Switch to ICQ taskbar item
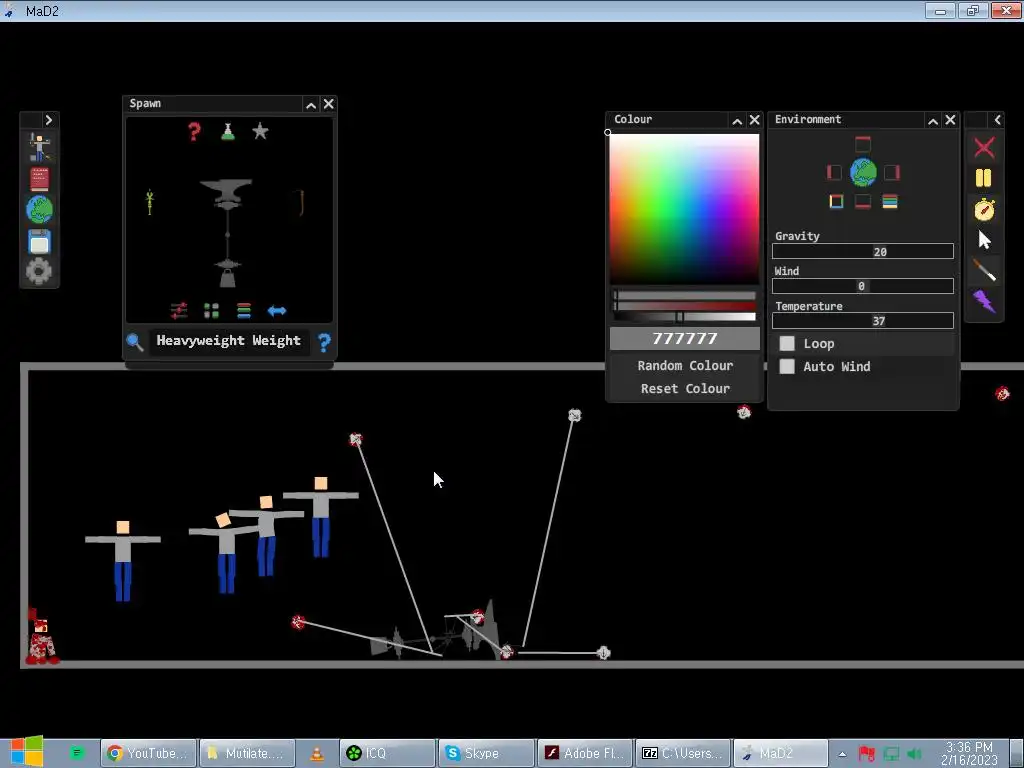The width and height of the screenshot is (1024, 768). (x=387, y=753)
